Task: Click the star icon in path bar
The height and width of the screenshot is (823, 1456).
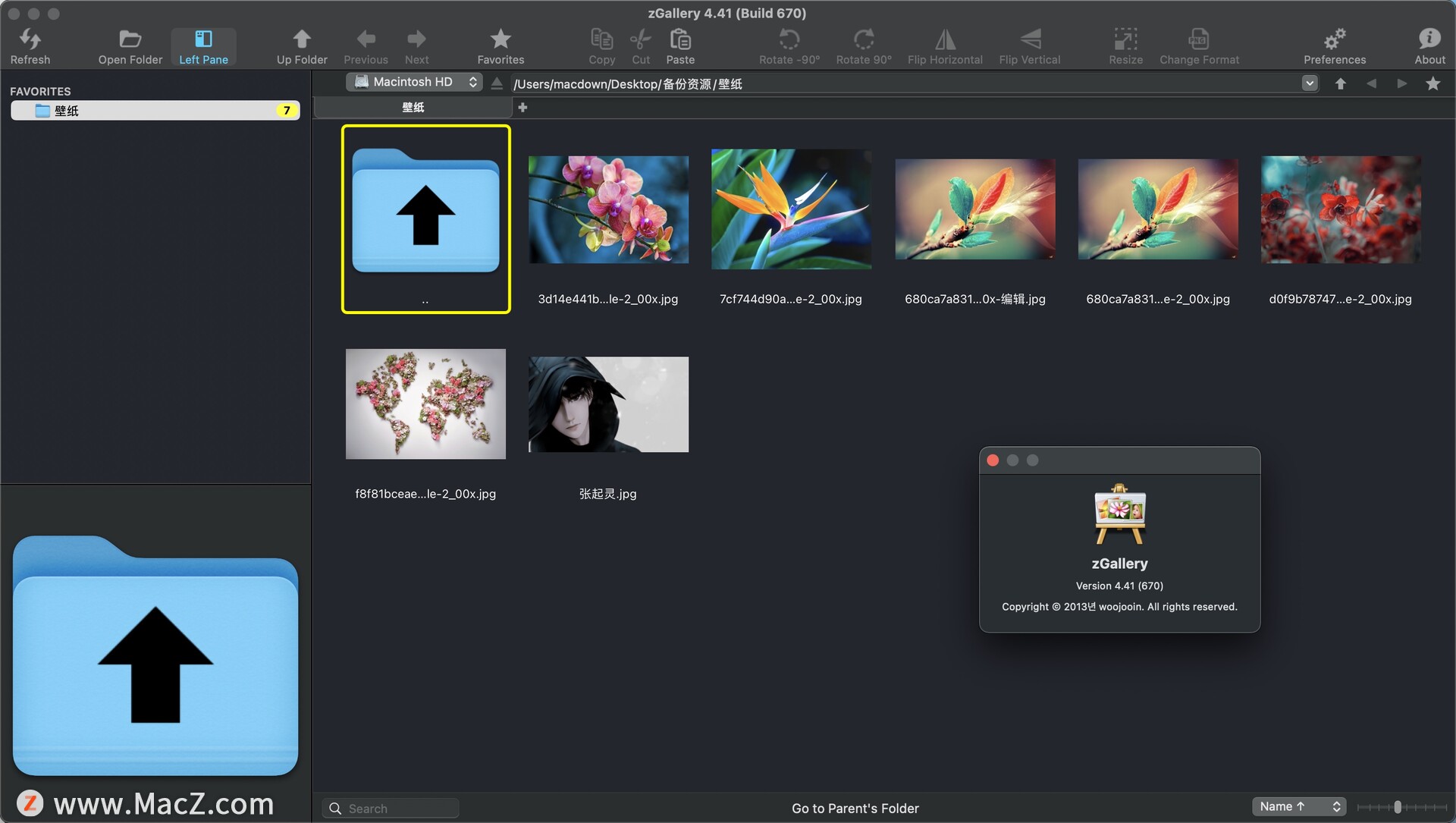Action: pyautogui.click(x=1432, y=83)
